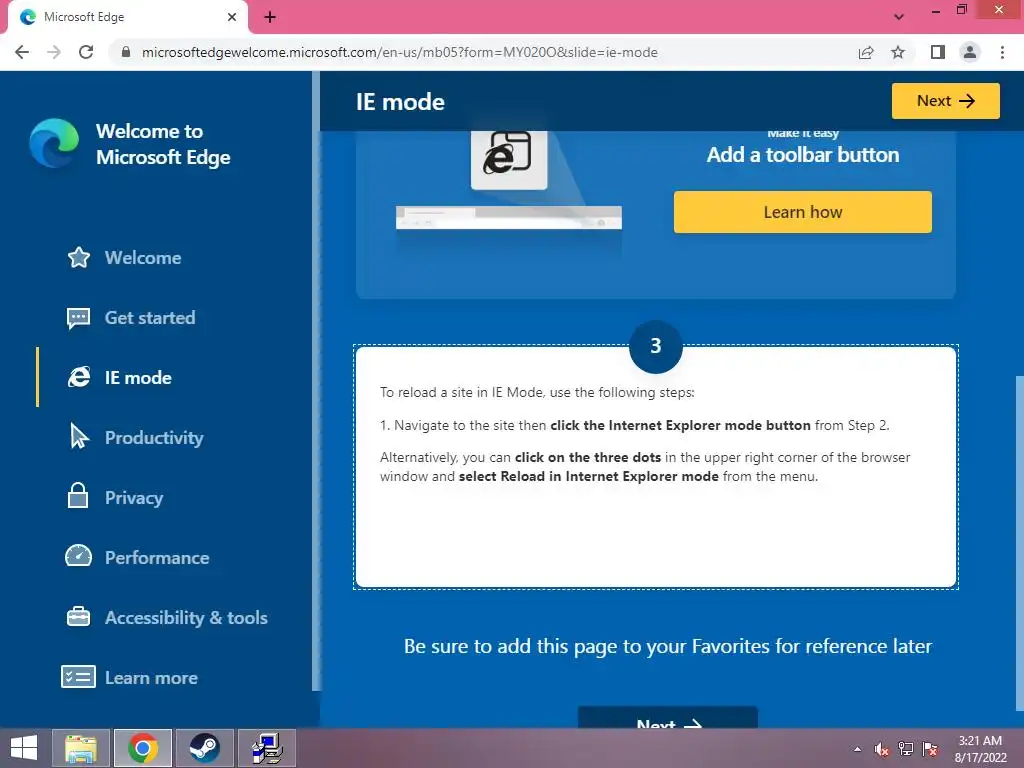Click the Welcome star icon
The image size is (1024, 768).
(79, 257)
